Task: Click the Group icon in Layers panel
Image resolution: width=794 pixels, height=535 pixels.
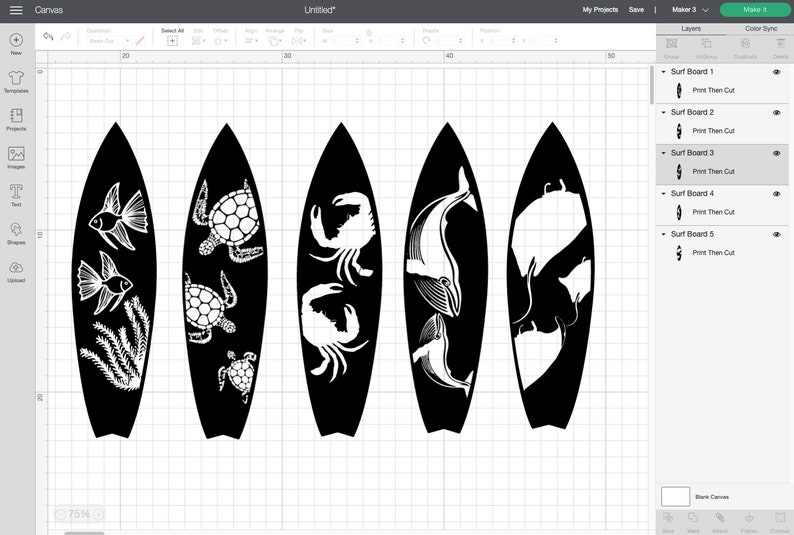Action: (x=671, y=44)
